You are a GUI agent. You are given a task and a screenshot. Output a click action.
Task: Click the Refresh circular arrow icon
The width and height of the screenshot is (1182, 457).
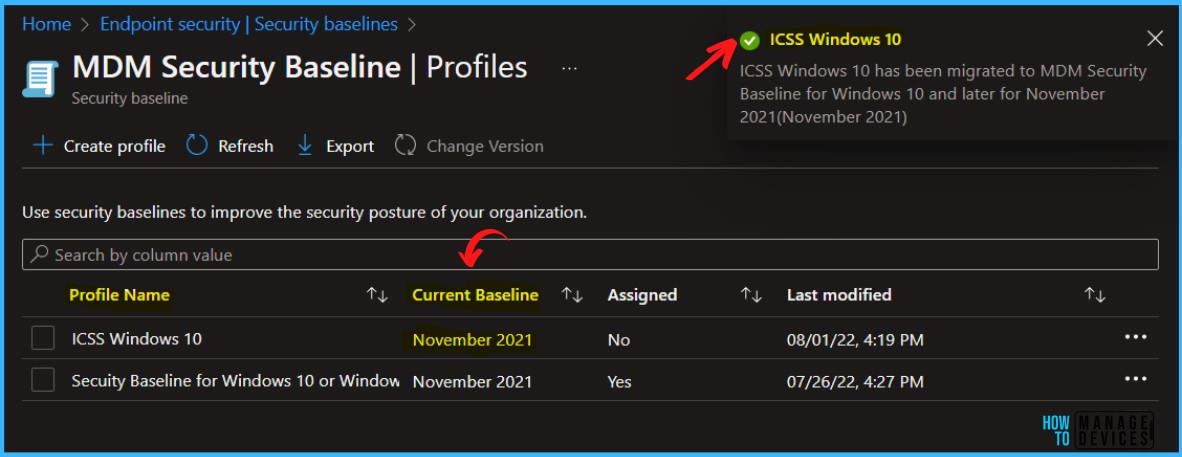click(197, 146)
